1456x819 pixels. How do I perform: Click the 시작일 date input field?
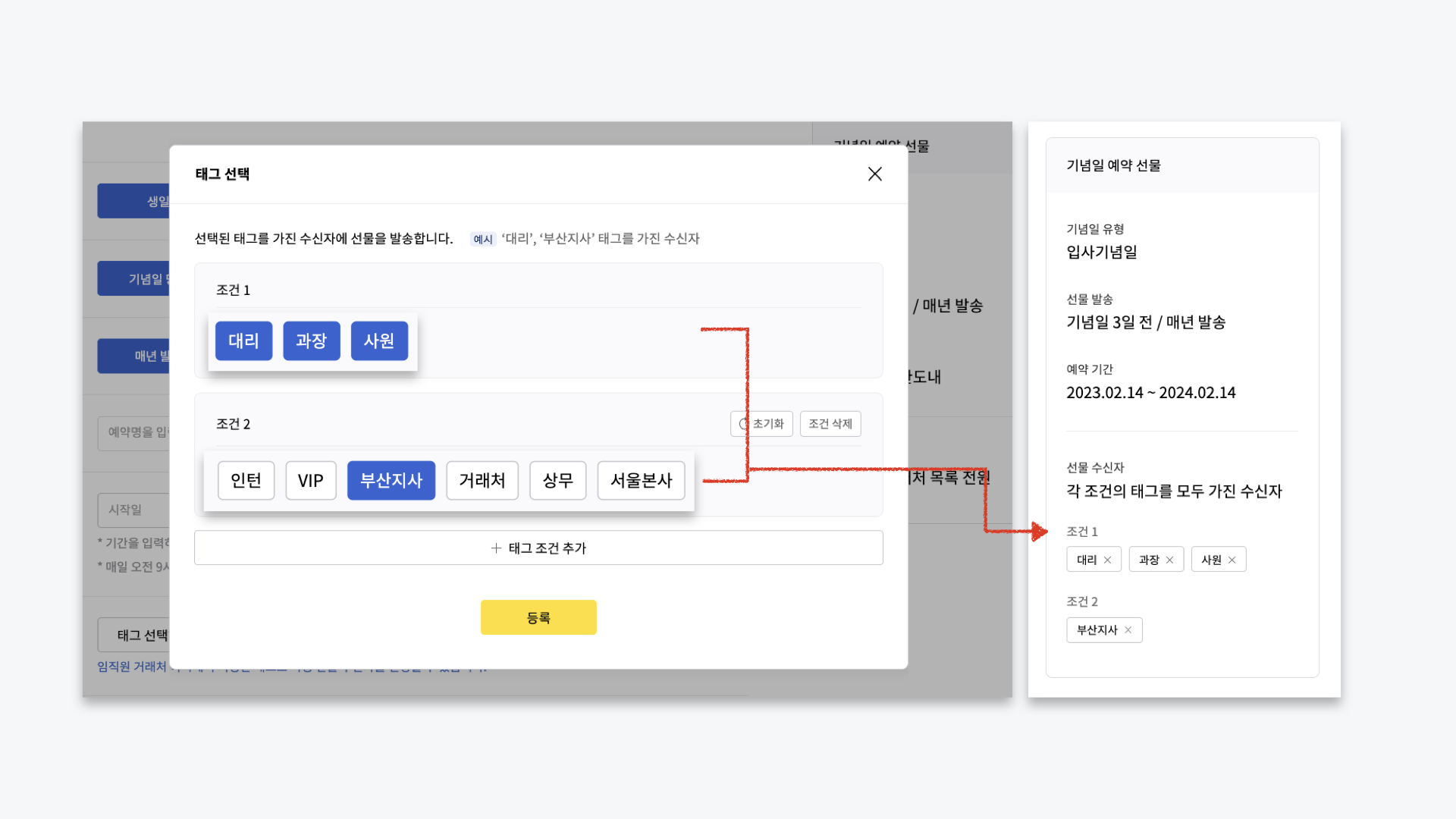tap(133, 510)
